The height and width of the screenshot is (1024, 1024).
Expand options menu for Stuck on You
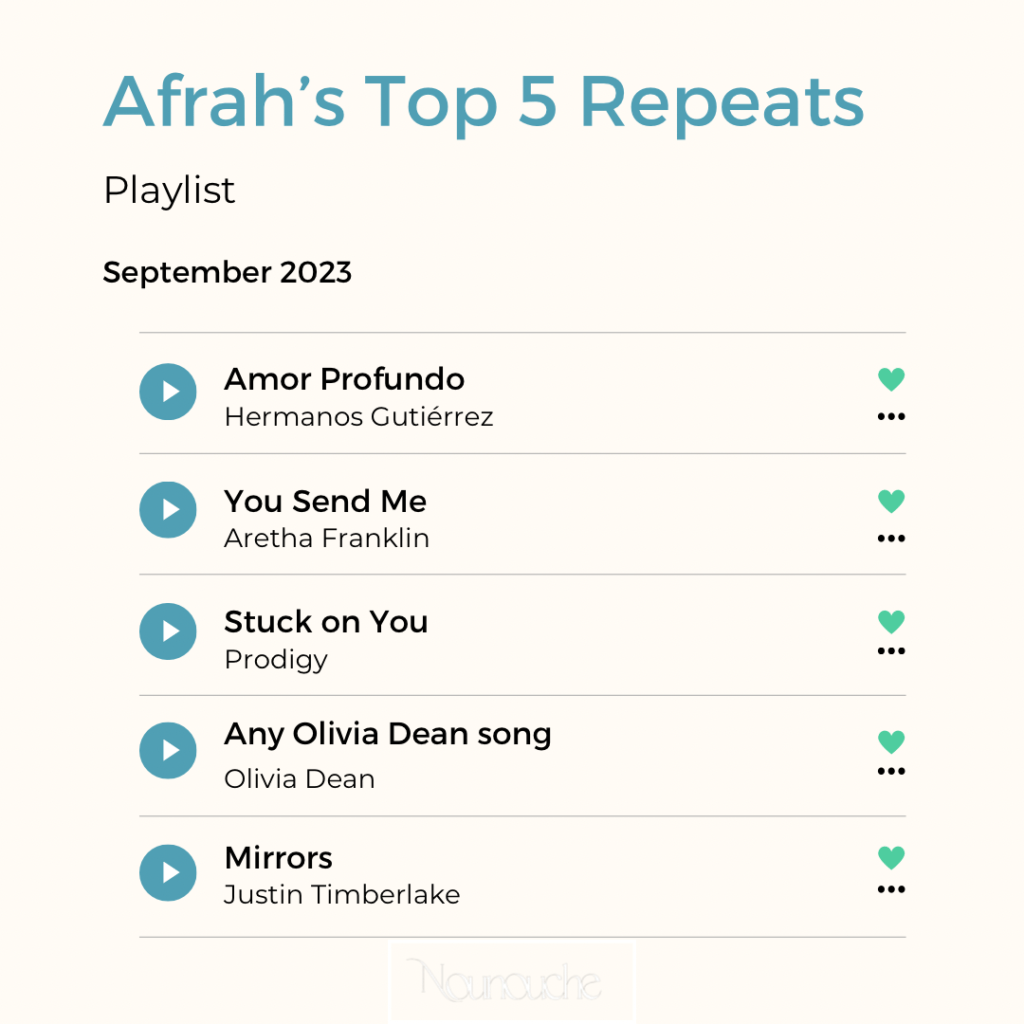click(891, 651)
